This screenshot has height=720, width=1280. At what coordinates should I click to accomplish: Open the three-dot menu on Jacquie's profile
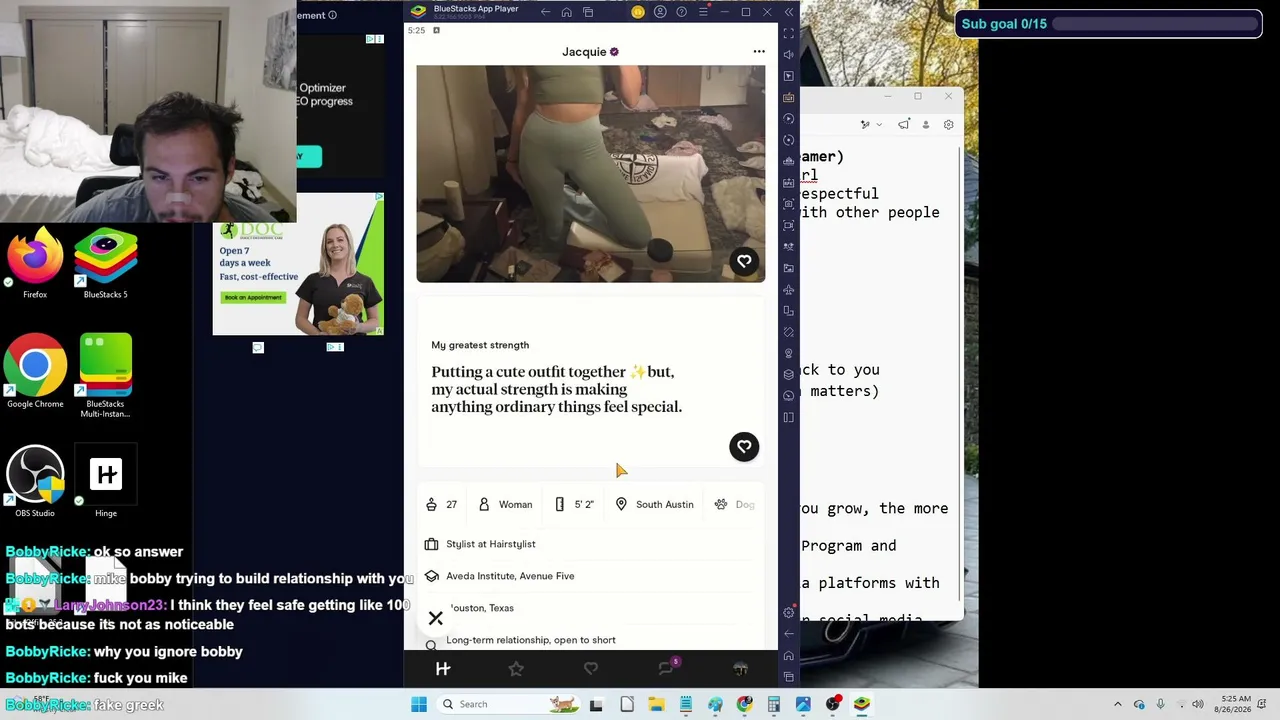coord(759,52)
